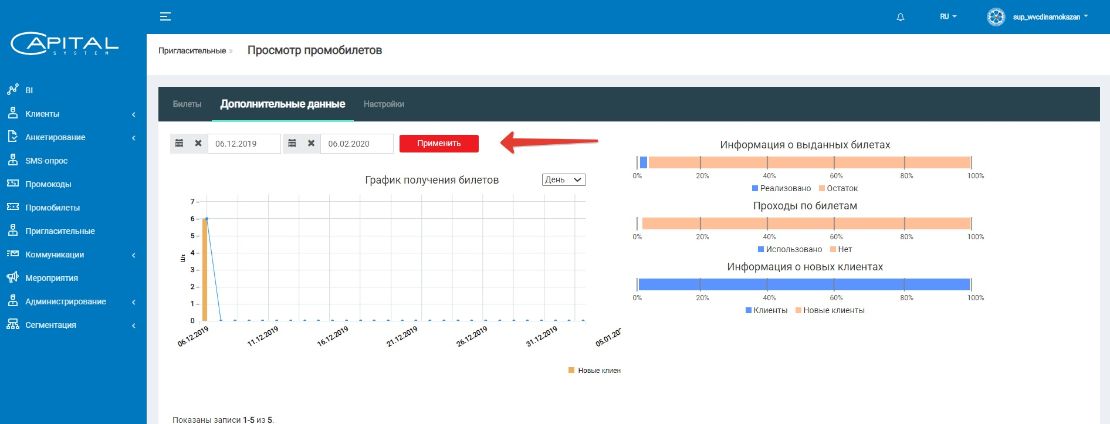The height and width of the screenshot is (424, 1110).
Task: Expand the Анкетирование submenu chevron
Action: (134, 137)
